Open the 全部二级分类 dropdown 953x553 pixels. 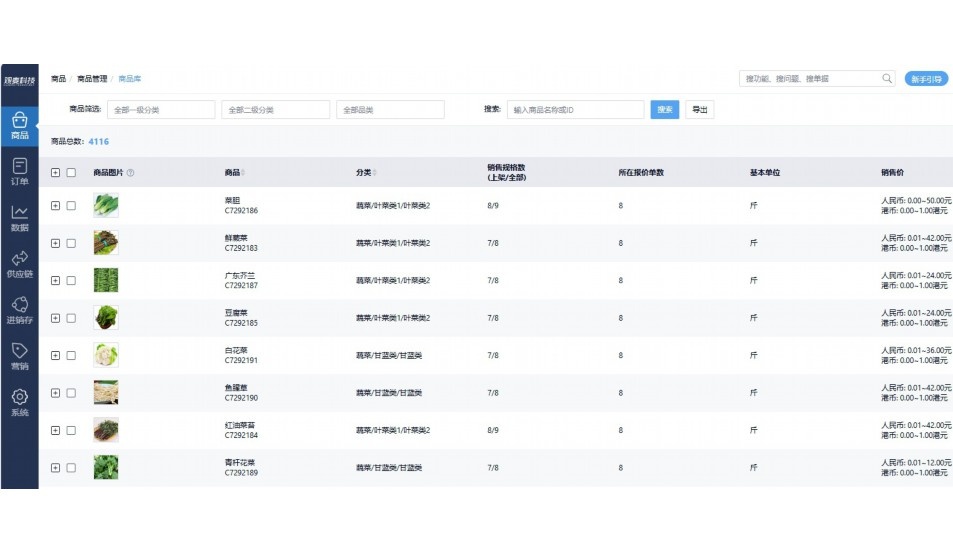274,110
